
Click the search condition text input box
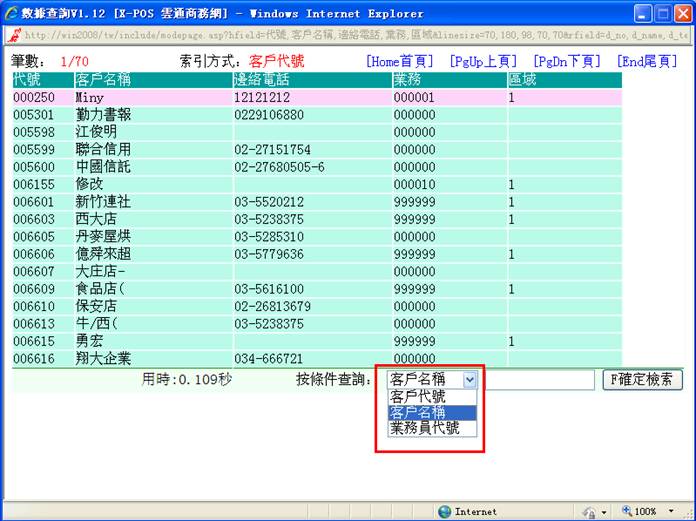(x=539, y=380)
